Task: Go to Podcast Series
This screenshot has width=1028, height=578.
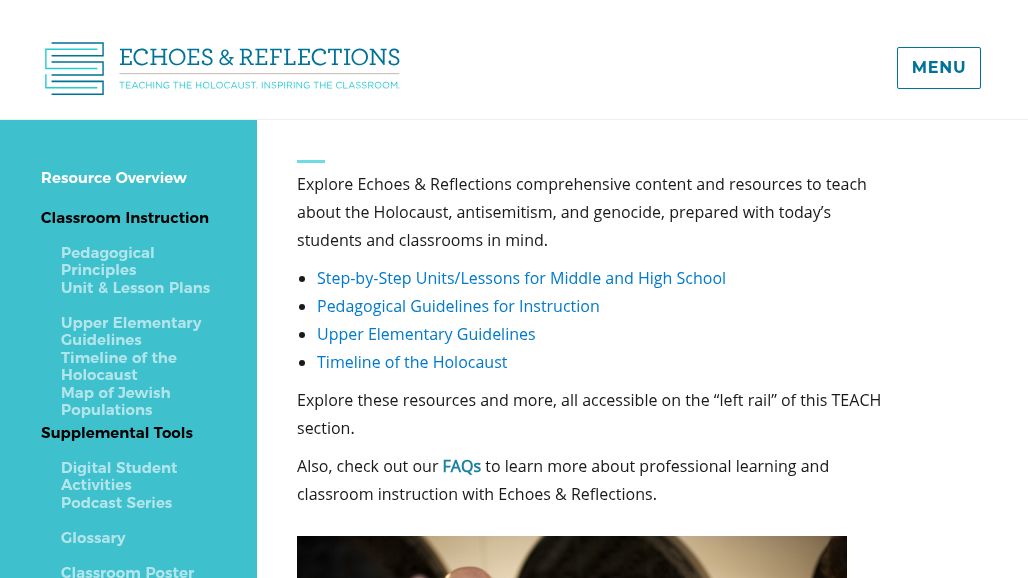Action: (116, 503)
